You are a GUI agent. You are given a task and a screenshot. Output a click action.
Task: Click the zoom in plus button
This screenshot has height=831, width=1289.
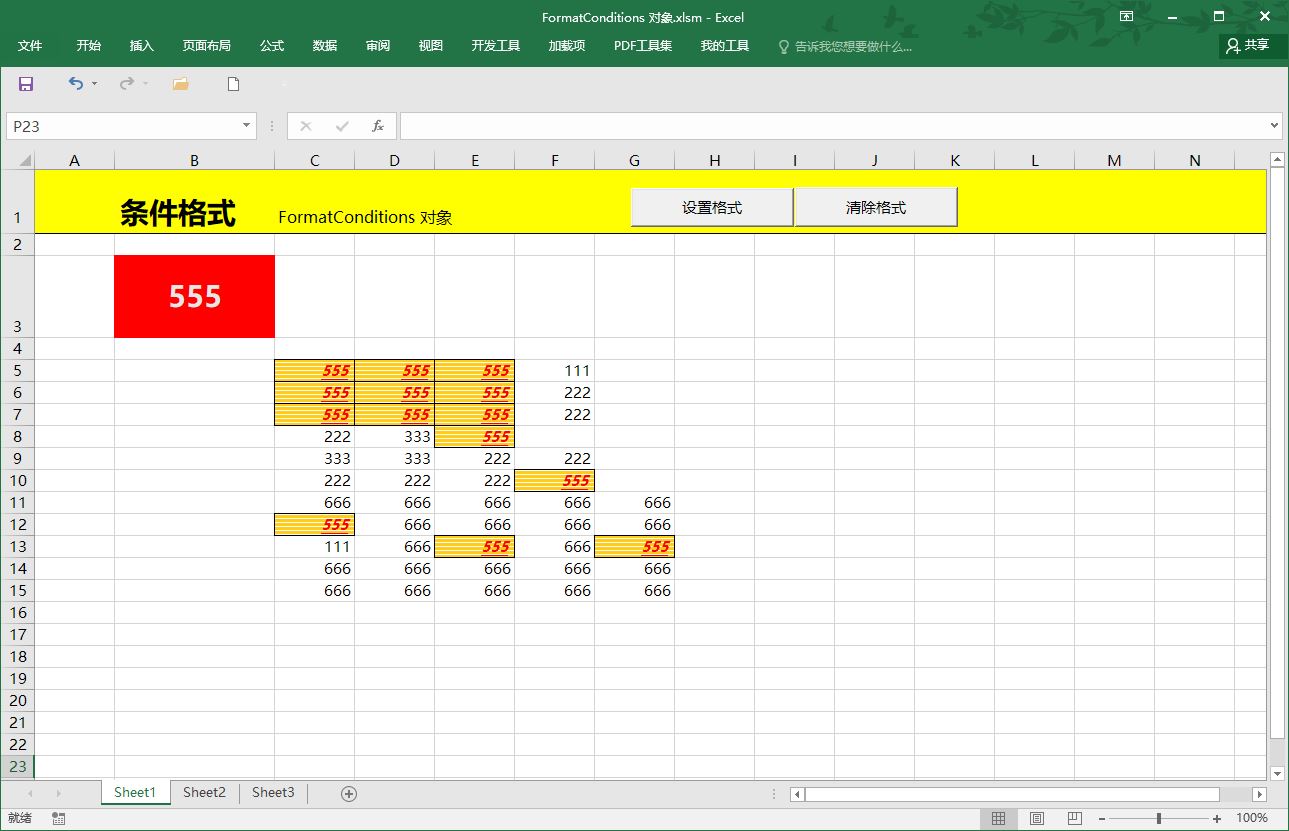click(x=1217, y=819)
